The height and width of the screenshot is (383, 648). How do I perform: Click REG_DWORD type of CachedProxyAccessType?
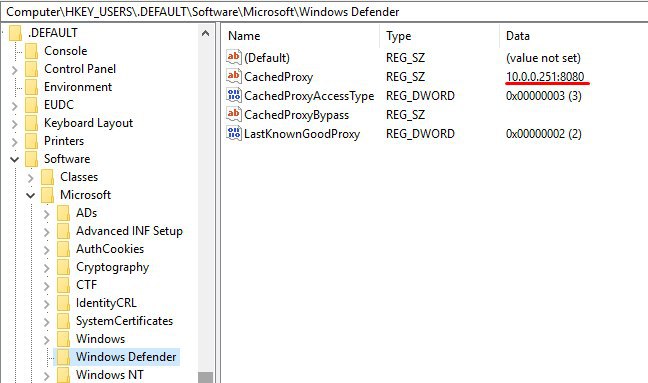pyautogui.click(x=420, y=96)
